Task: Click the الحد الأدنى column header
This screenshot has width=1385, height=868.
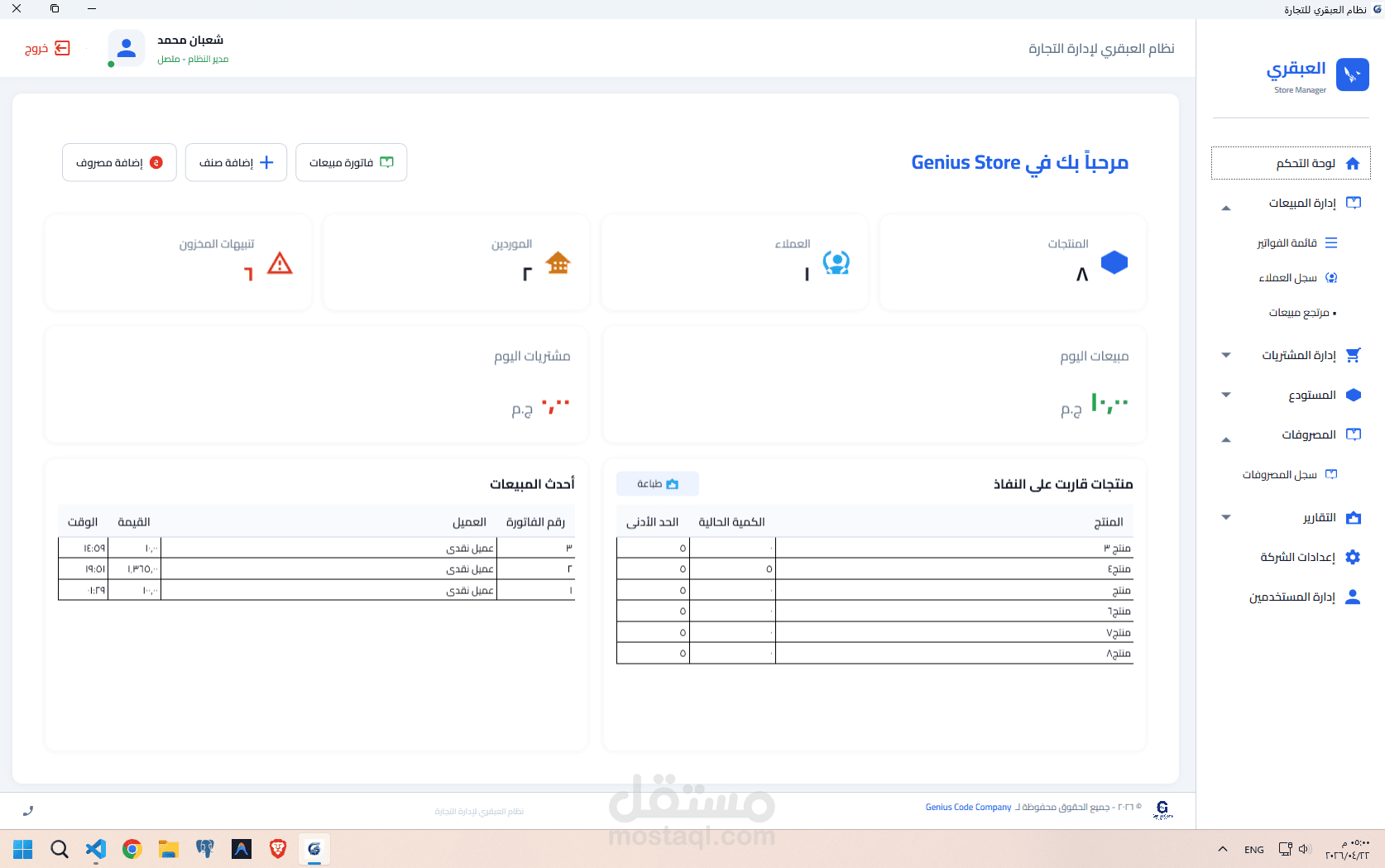Action: pos(652,522)
